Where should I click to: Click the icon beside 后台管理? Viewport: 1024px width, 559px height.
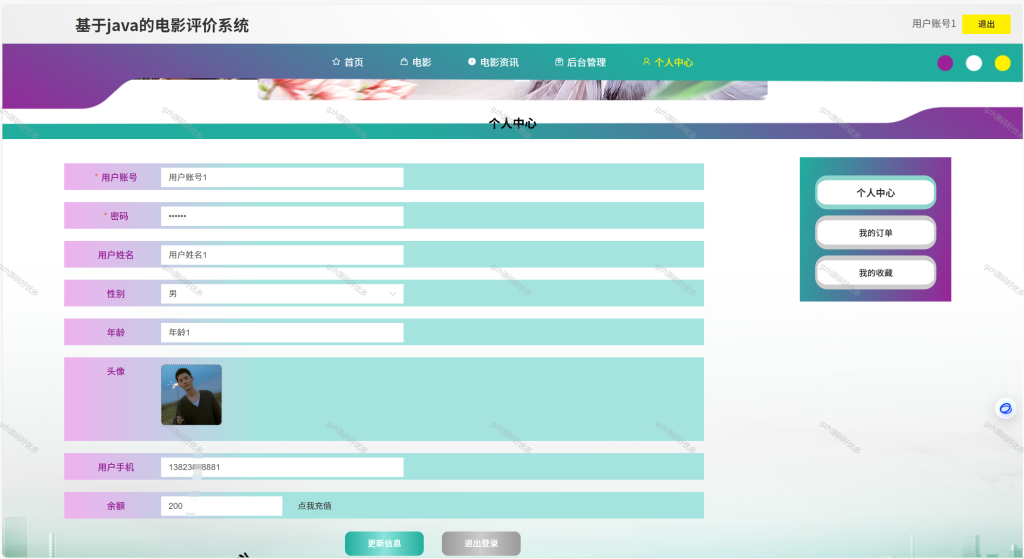(559, 61)
